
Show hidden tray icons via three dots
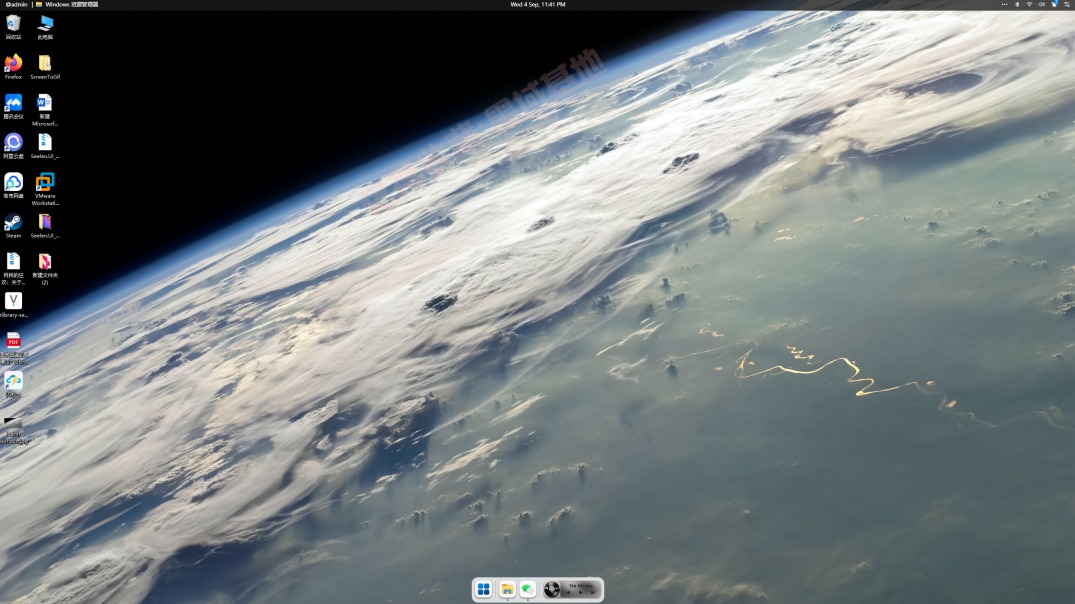click(1004, 4)
